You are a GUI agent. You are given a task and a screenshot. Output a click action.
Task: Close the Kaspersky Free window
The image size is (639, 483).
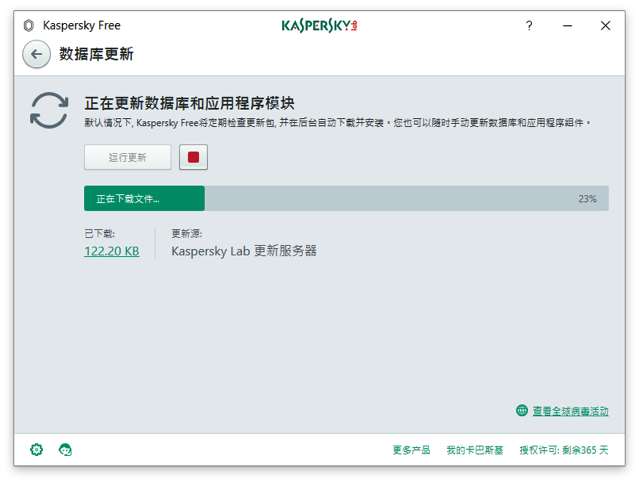point(606,26)
